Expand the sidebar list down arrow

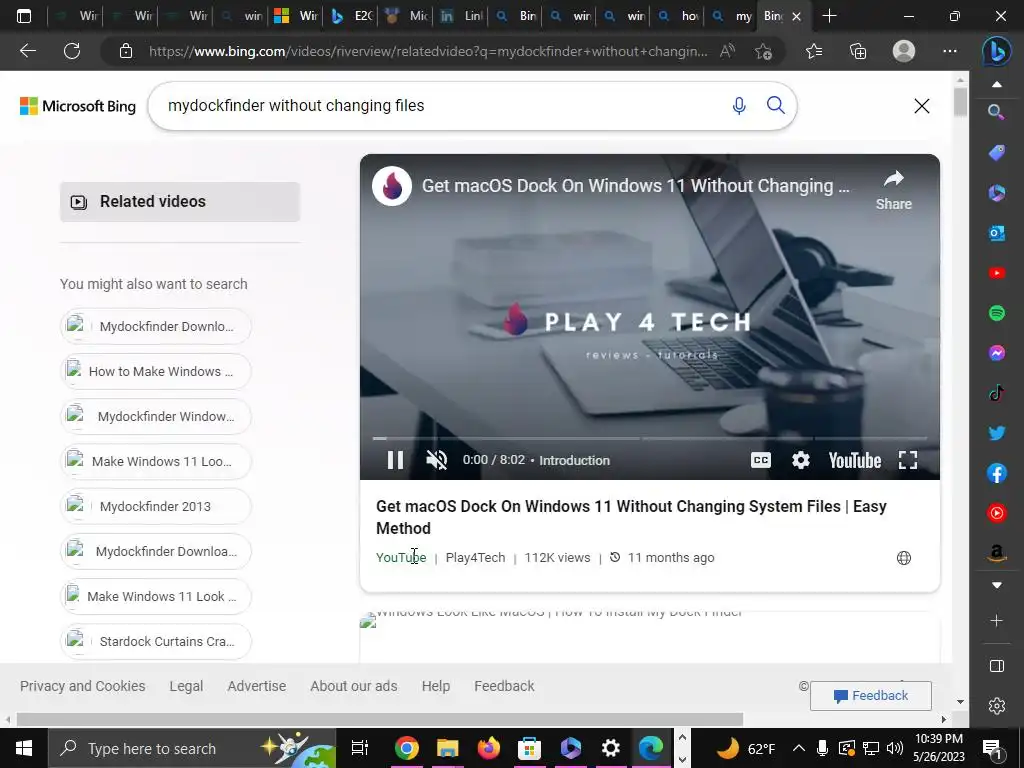coord(997,585)
